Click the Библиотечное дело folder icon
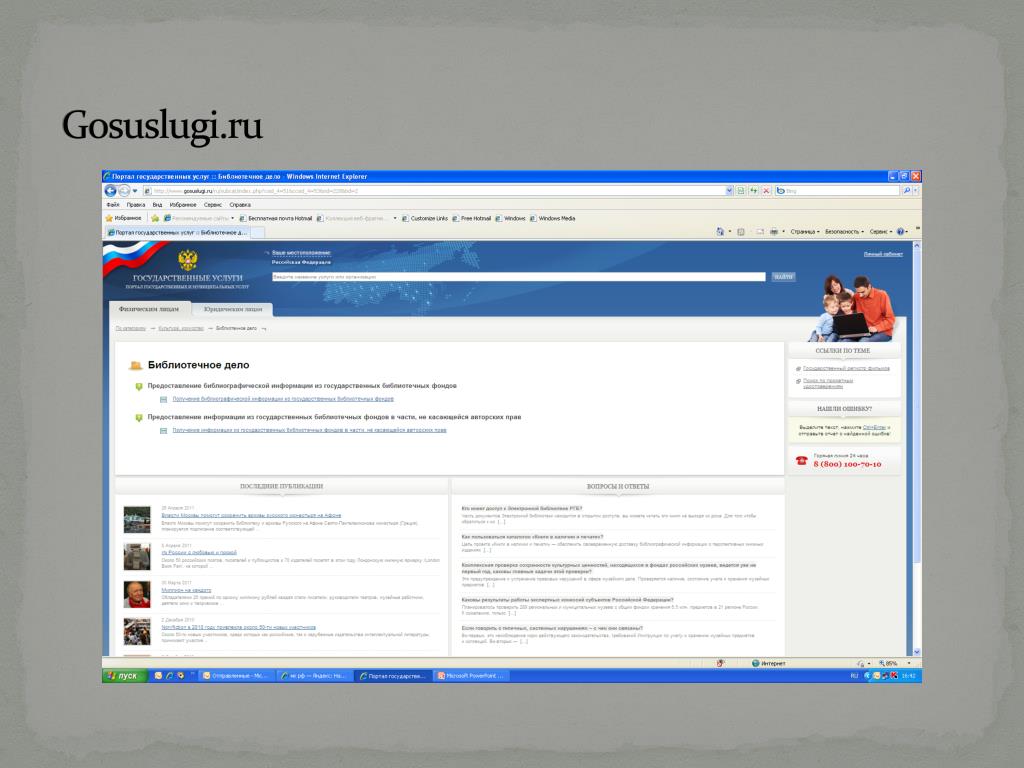The height and width of the screenshot is (768, 1024). 135,366
